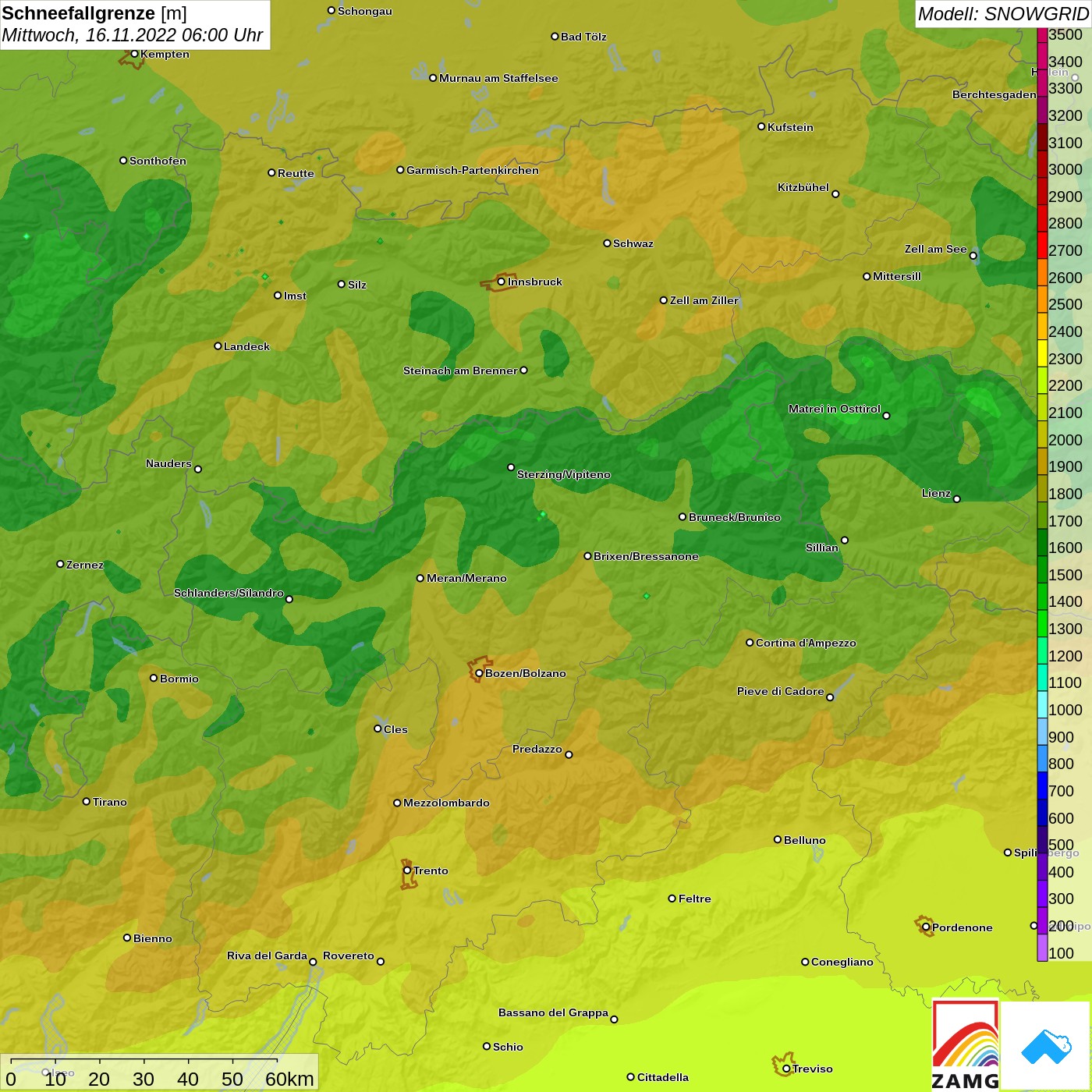Click the Modell: SNOWGRID label

coord(1003,13)
